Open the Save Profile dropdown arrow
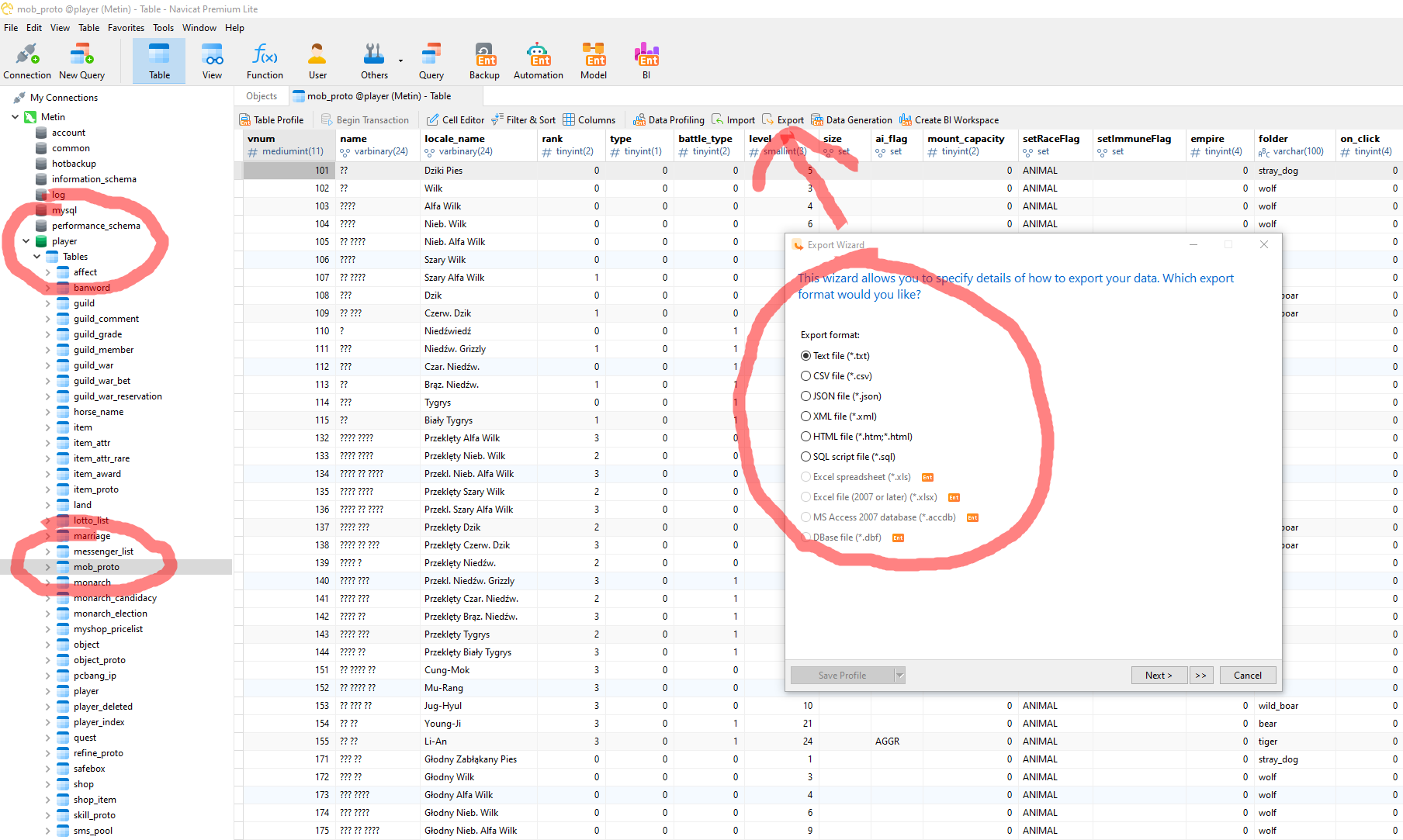This screenshot has width=1403, height=840. click(x=899, y=676)
